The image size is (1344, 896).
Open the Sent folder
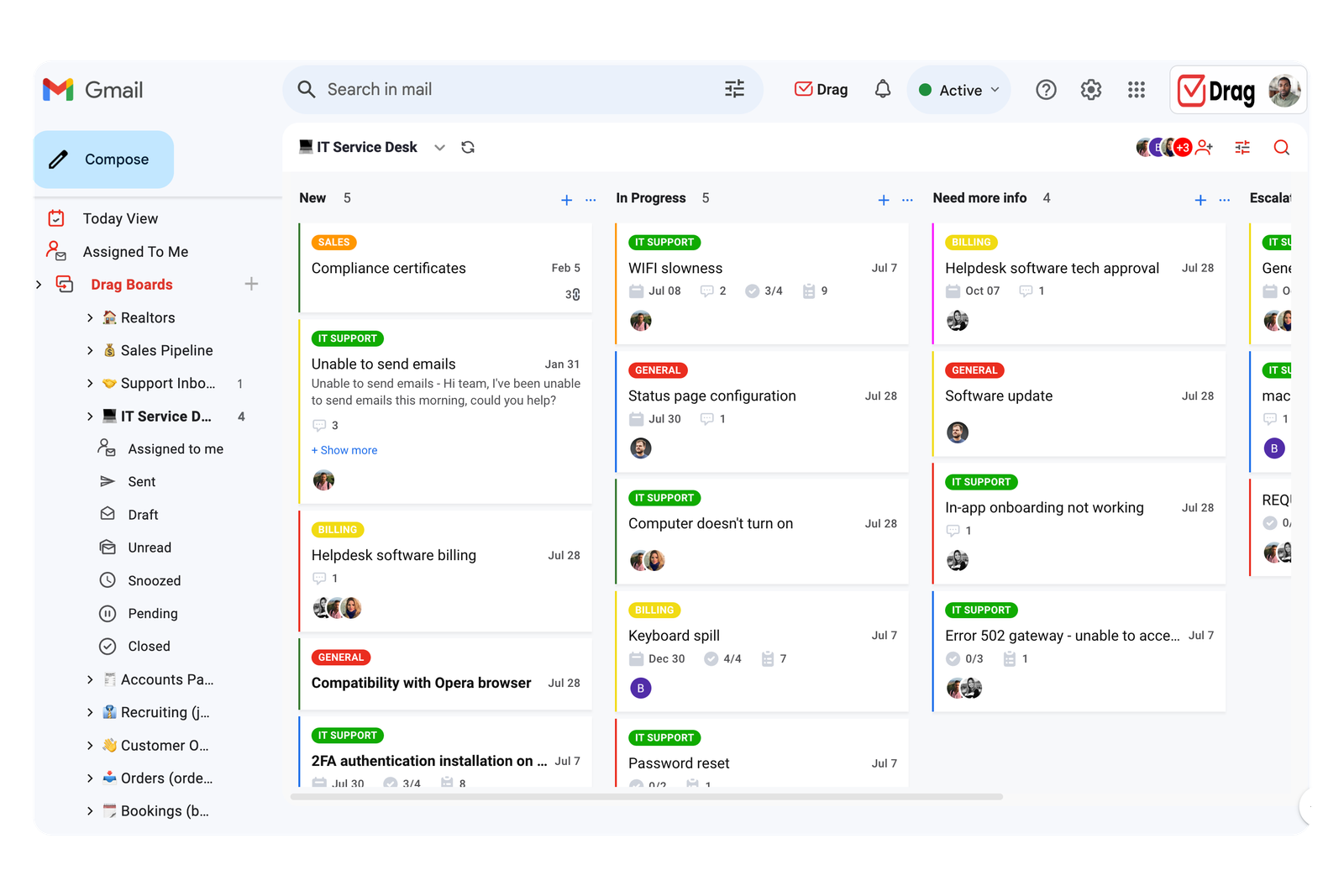click(141, 482)
